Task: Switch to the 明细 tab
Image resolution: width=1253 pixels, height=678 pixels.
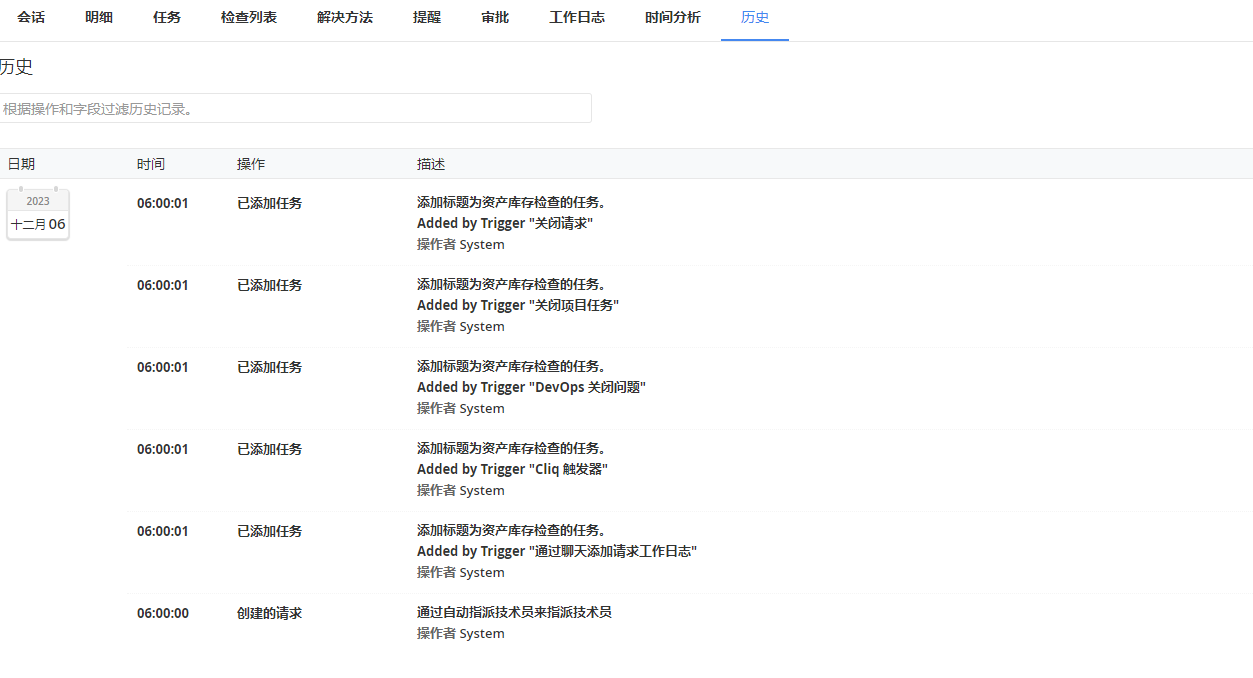Action: click(99, 17)
